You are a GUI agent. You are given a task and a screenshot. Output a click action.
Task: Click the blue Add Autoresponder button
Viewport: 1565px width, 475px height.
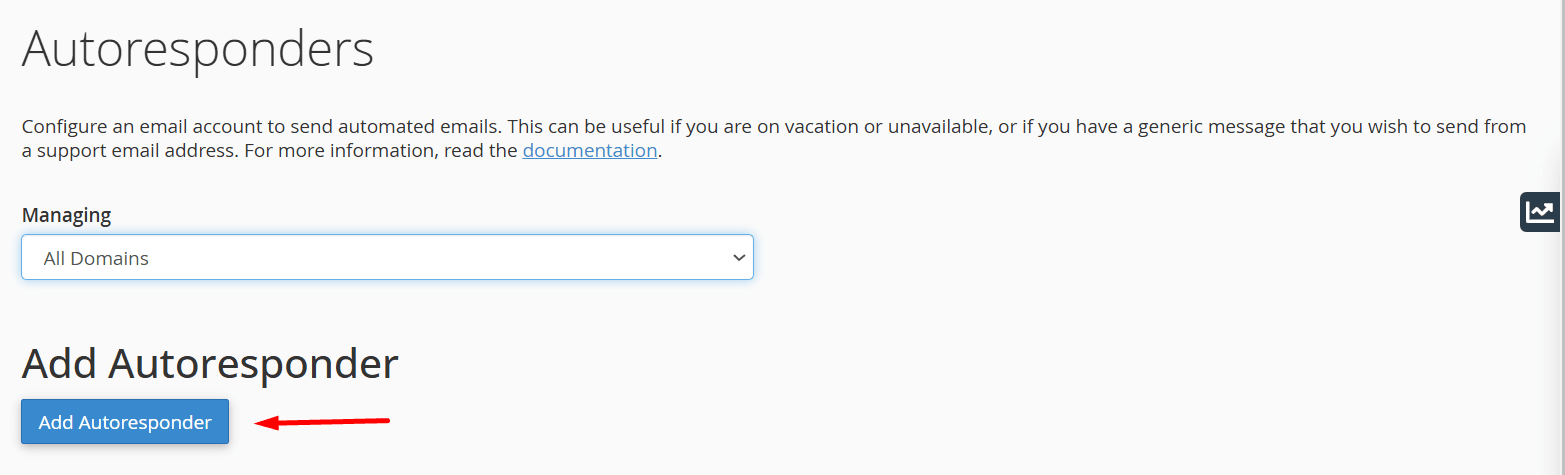coord(125,422)
